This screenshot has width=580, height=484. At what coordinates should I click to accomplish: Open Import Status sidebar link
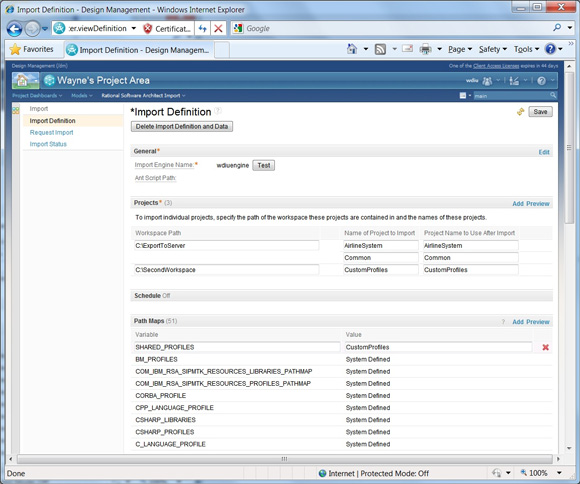click(x=48, y=144)
